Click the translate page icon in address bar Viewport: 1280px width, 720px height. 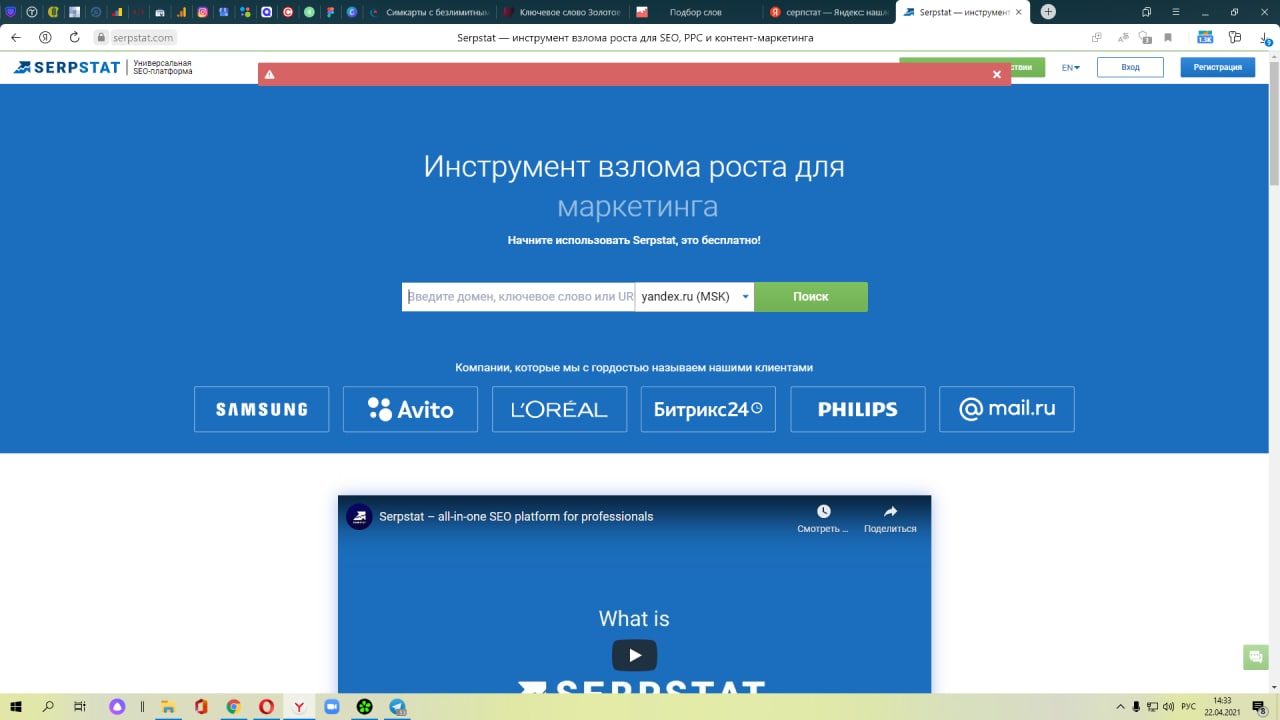pos(1122,37)
